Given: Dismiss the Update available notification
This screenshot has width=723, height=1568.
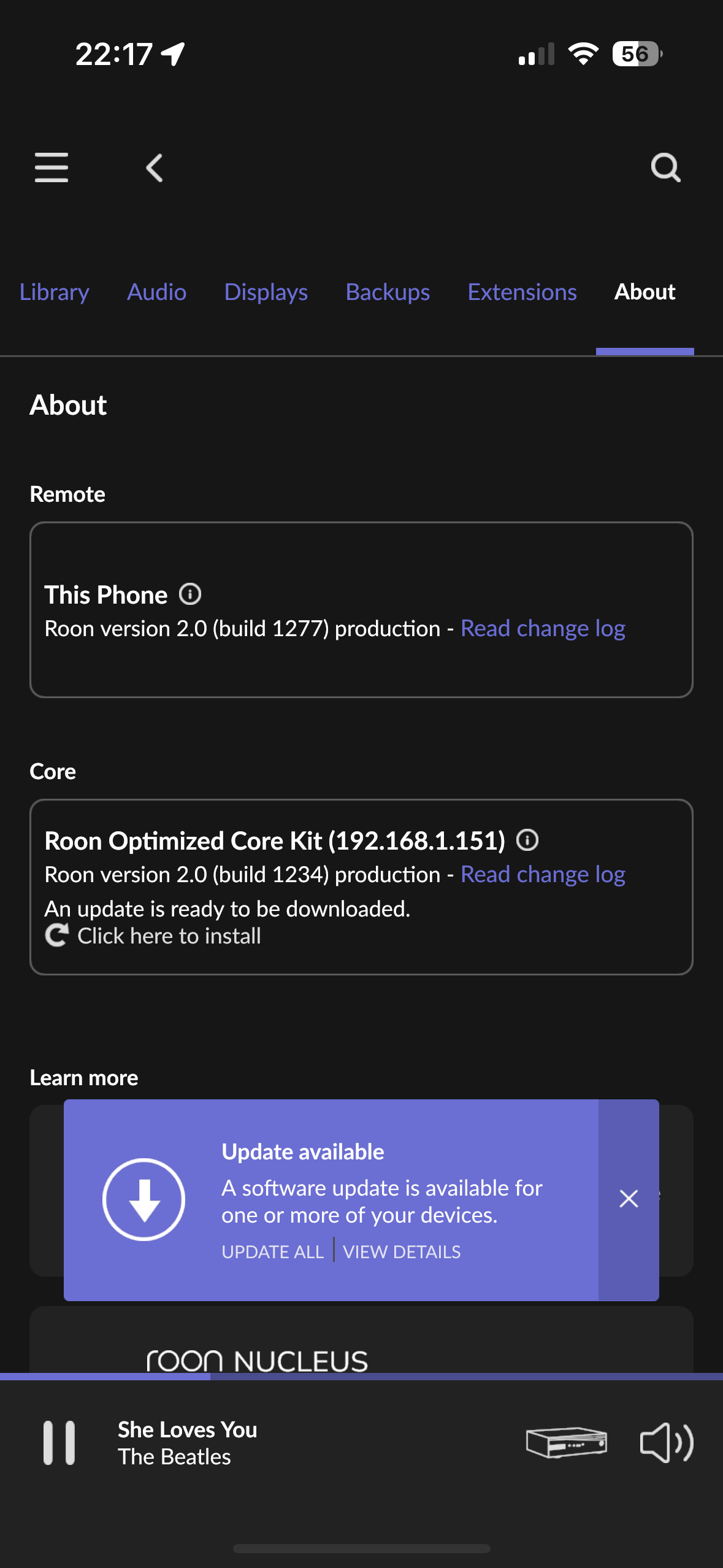Looking at the screenshot, I should [x=629, y=1199].
